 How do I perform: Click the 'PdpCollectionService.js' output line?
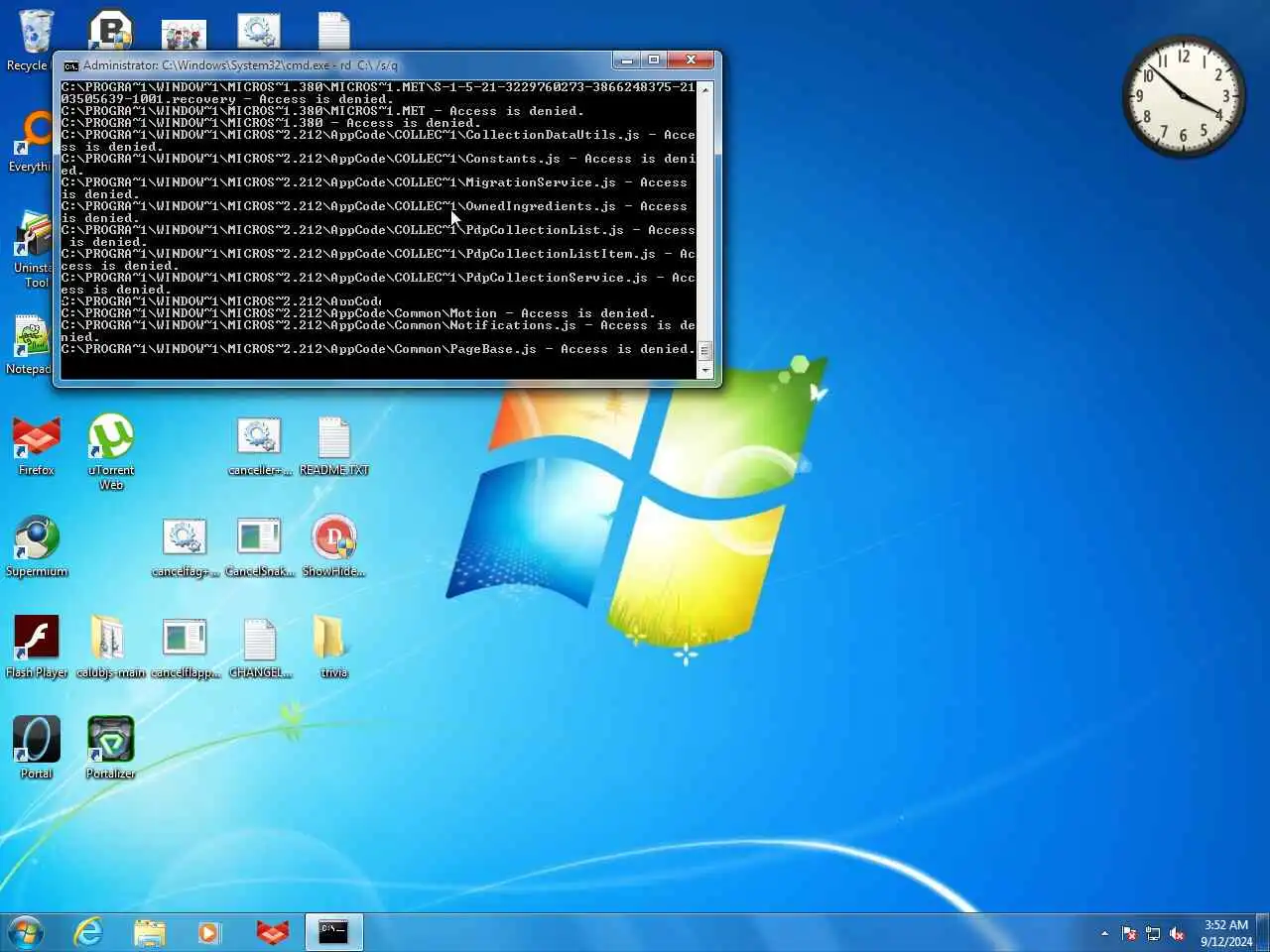(378, 284)
